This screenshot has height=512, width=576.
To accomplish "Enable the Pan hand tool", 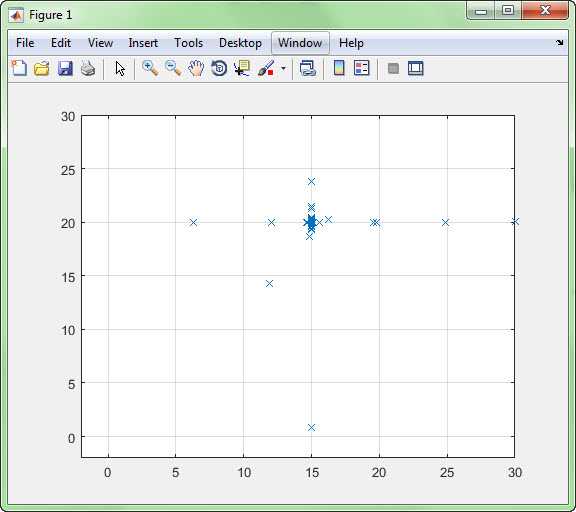I will [196, 68].
